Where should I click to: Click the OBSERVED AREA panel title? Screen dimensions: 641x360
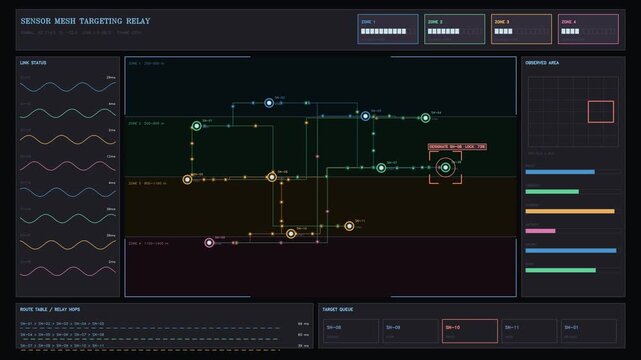pos(542,63)
